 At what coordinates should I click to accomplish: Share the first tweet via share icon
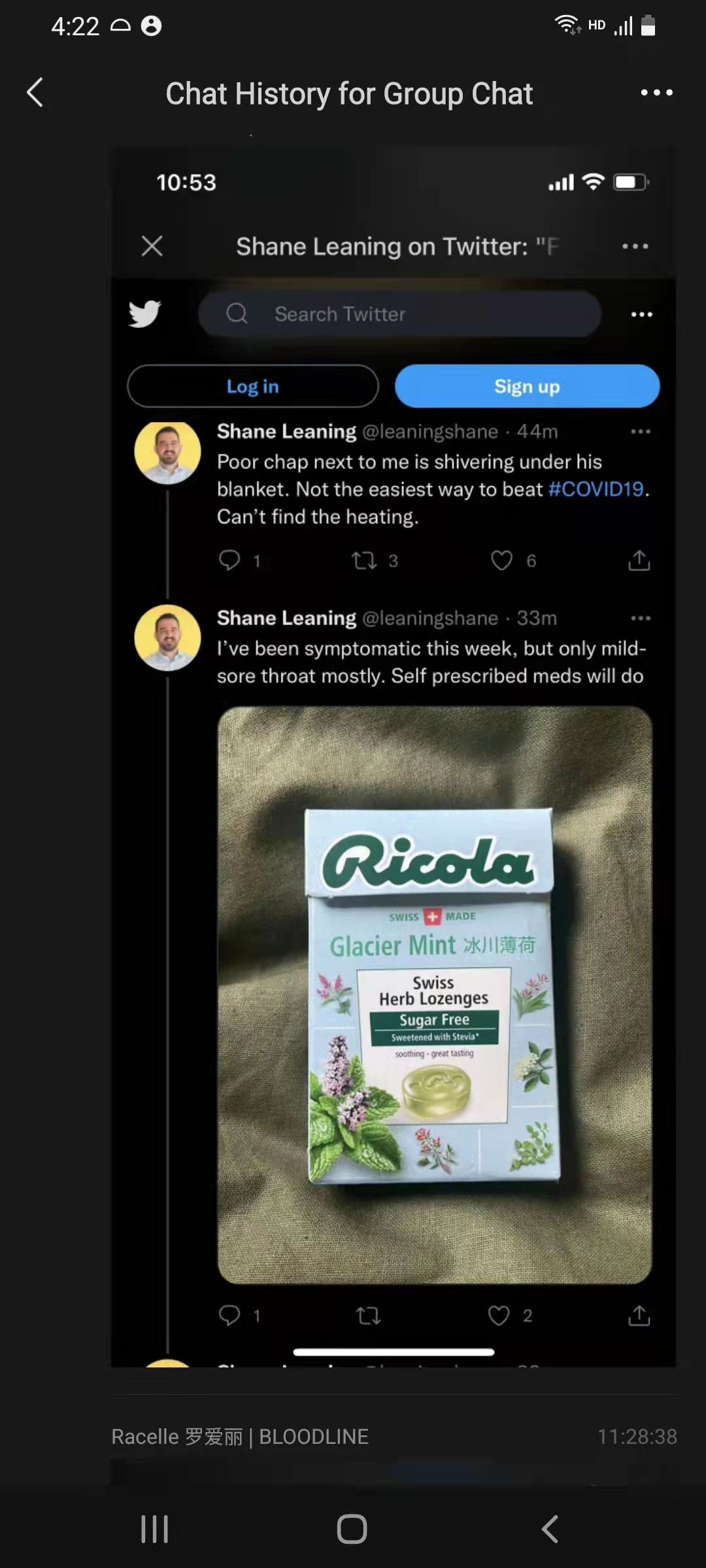pos(639,561)
